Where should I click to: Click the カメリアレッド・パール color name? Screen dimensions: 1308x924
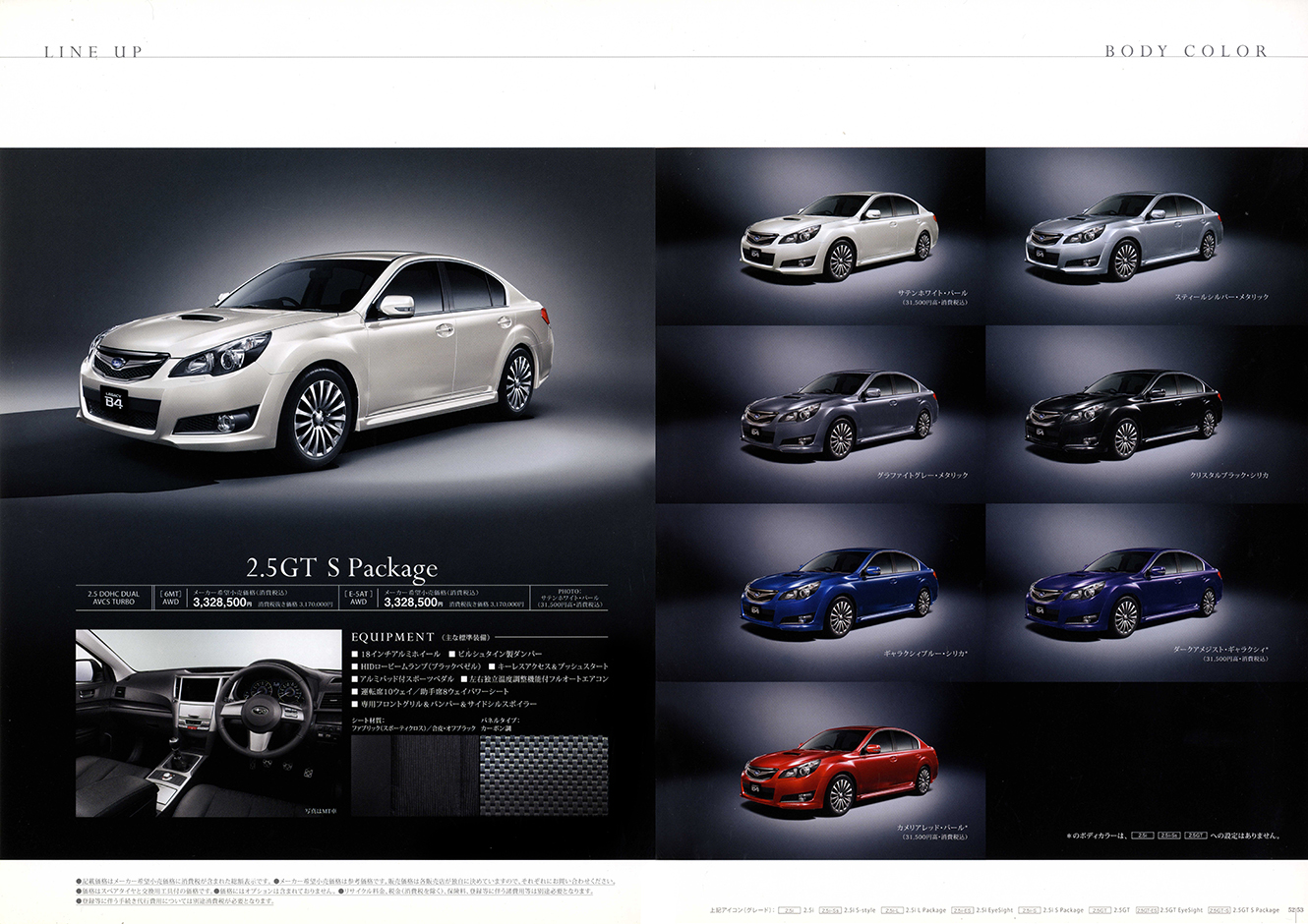point(933,829)
